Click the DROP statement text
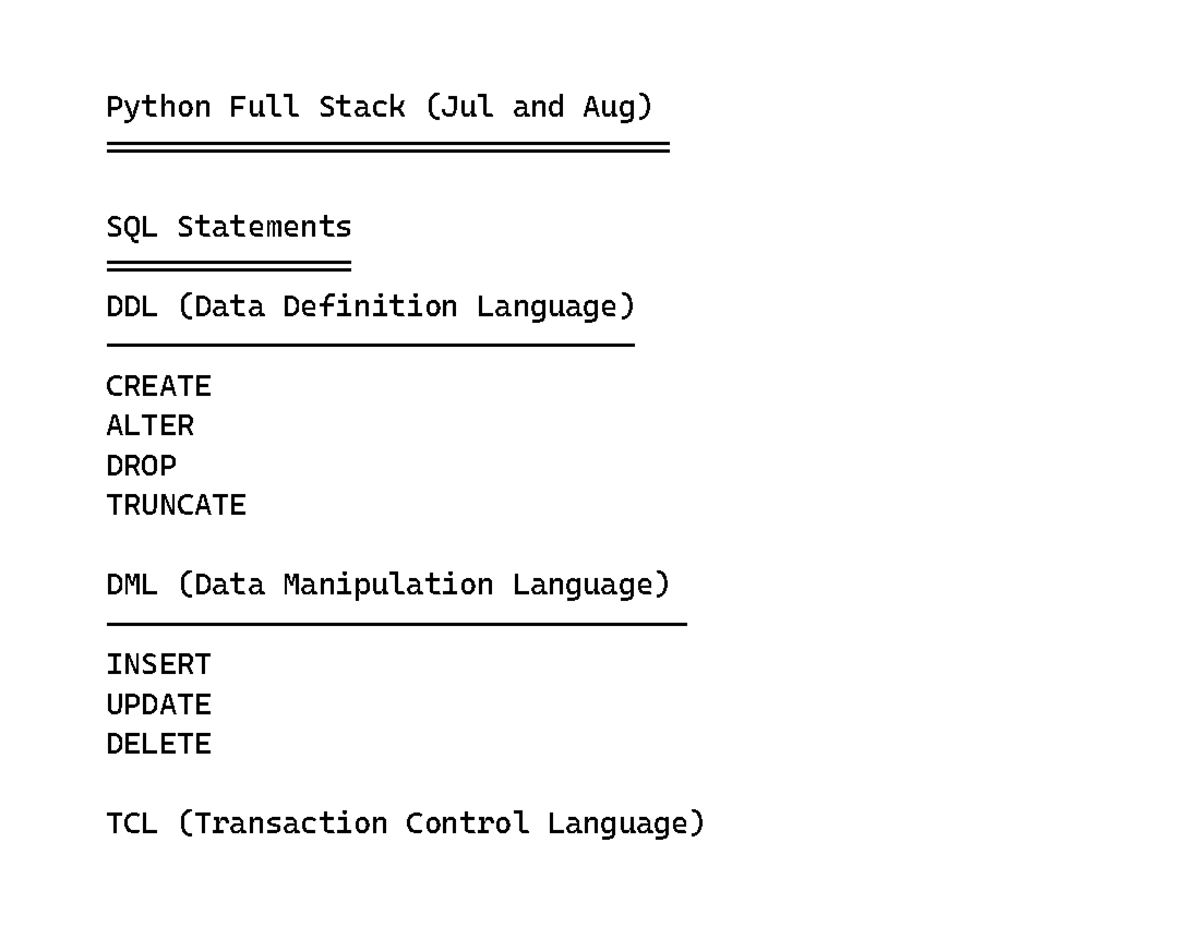The image size is (1200, 927). coord(141,466)
